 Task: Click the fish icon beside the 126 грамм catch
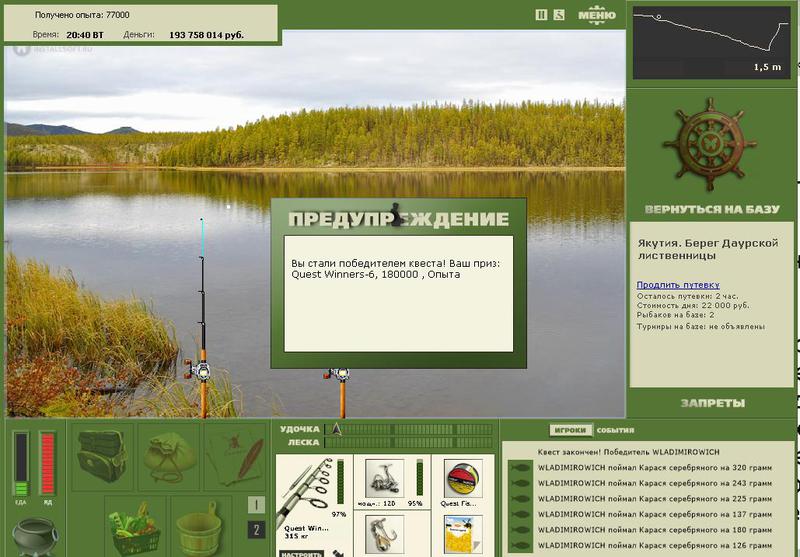click(x=520, y=545)
